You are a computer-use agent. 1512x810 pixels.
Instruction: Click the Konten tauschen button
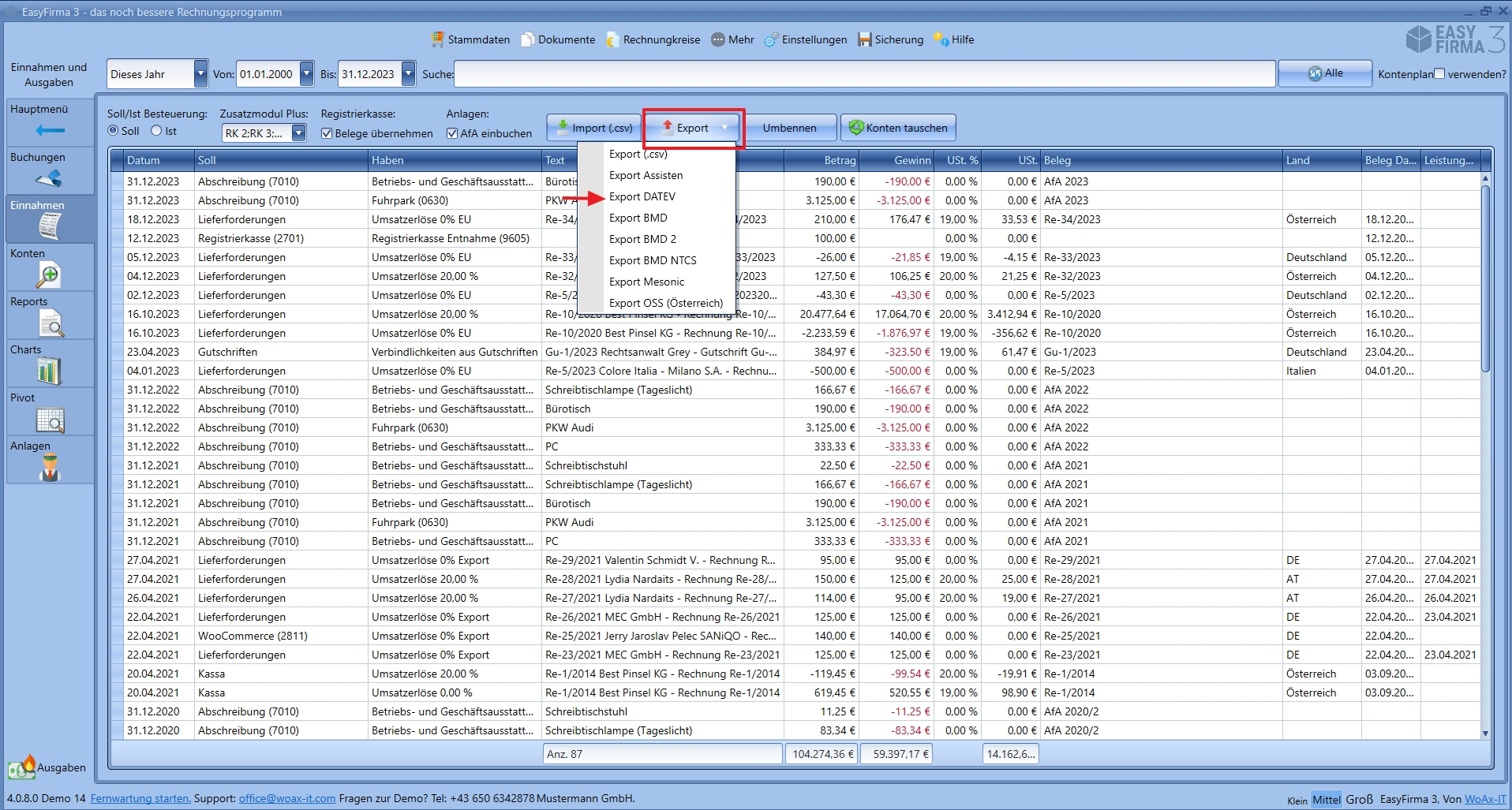click(898, 128)
